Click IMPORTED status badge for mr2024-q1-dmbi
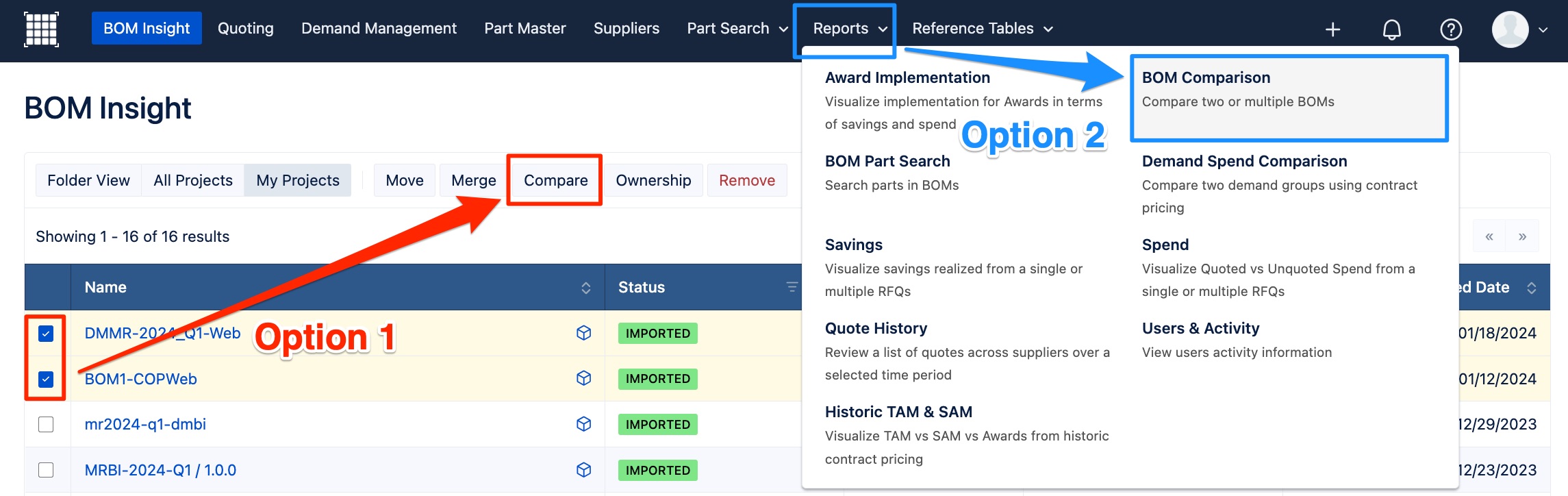Screen dimensions: 1568x496 658,424
